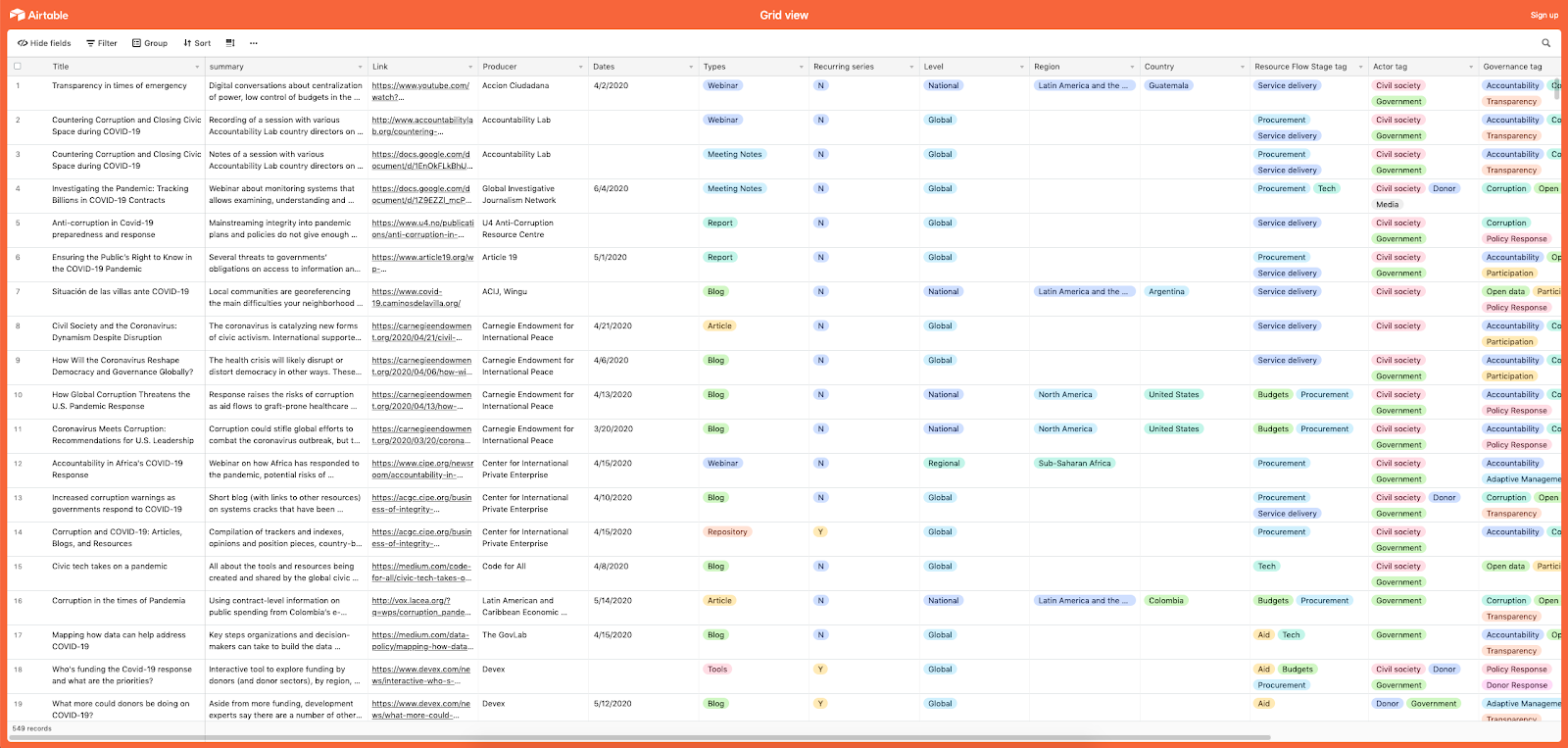The width and height of the screenshot is (1568, 748).
Task: Click the 549 records count label
Action: [31, 728]
